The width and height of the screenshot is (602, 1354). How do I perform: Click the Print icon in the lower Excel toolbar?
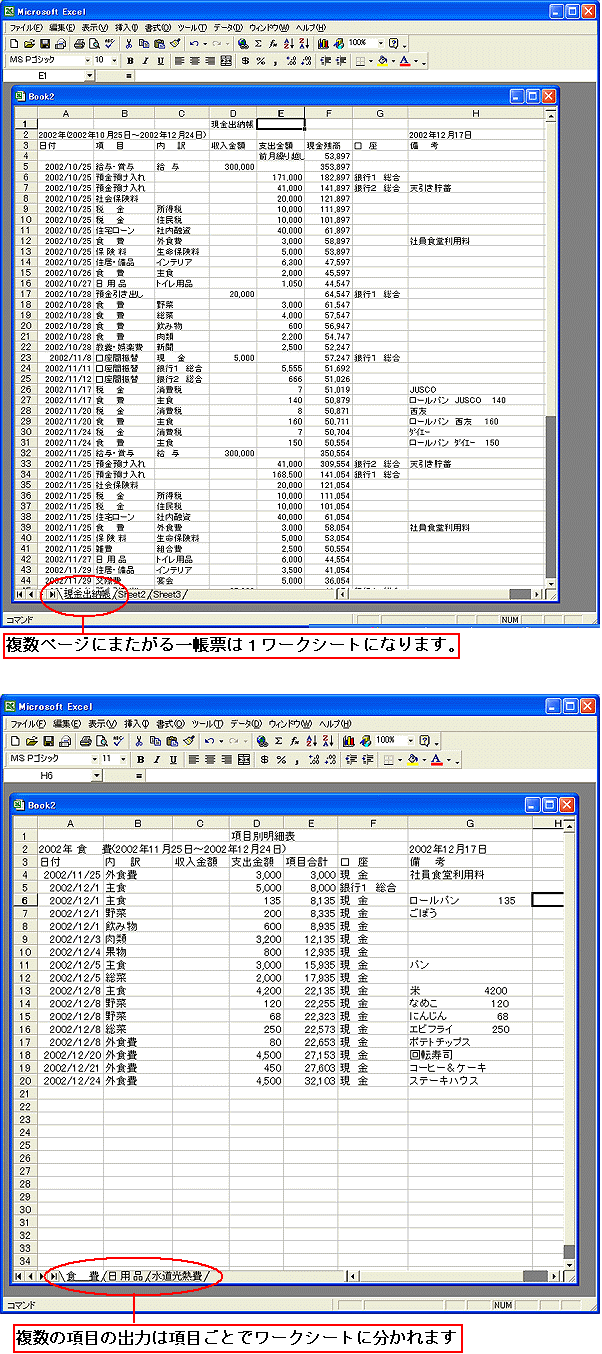tap(85, 741)
